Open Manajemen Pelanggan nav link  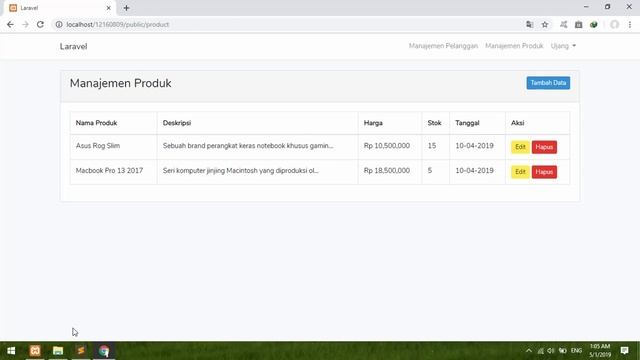[x=443, y=46]
